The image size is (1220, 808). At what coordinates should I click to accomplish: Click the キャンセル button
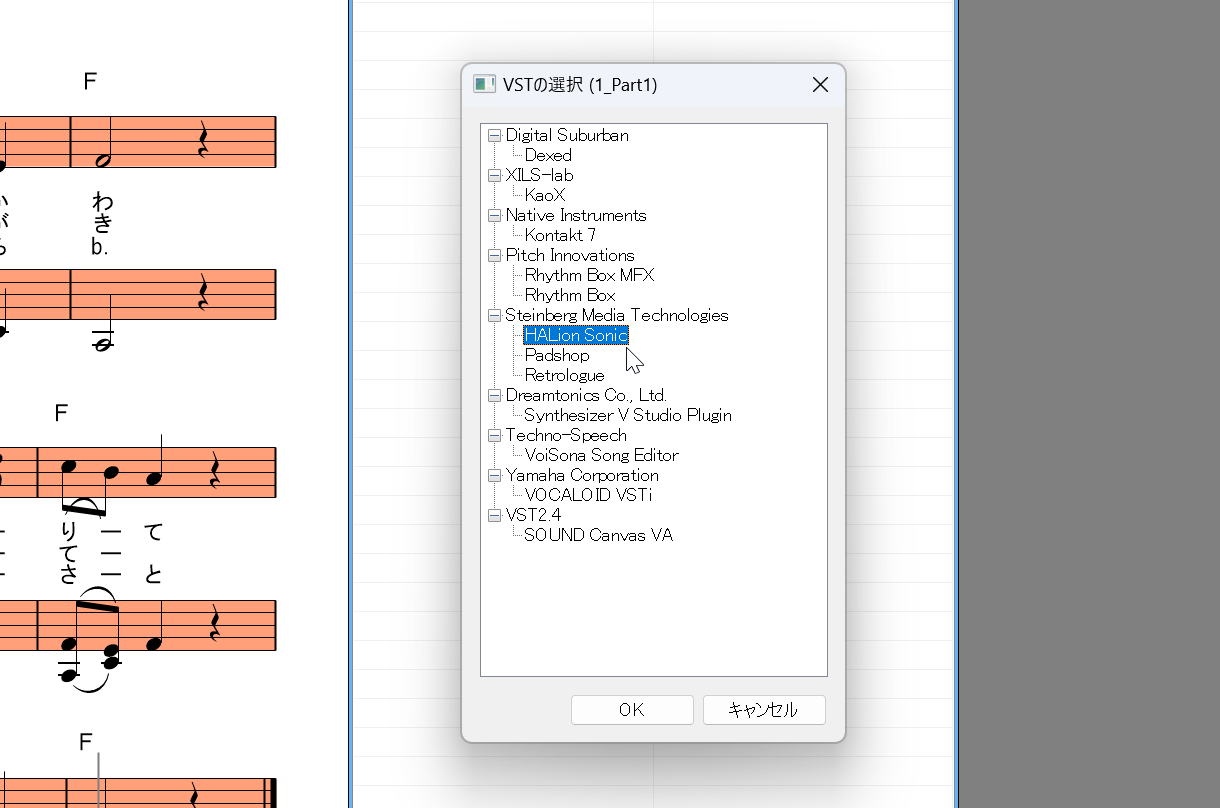pyautogui.click(x=764, y=710)
